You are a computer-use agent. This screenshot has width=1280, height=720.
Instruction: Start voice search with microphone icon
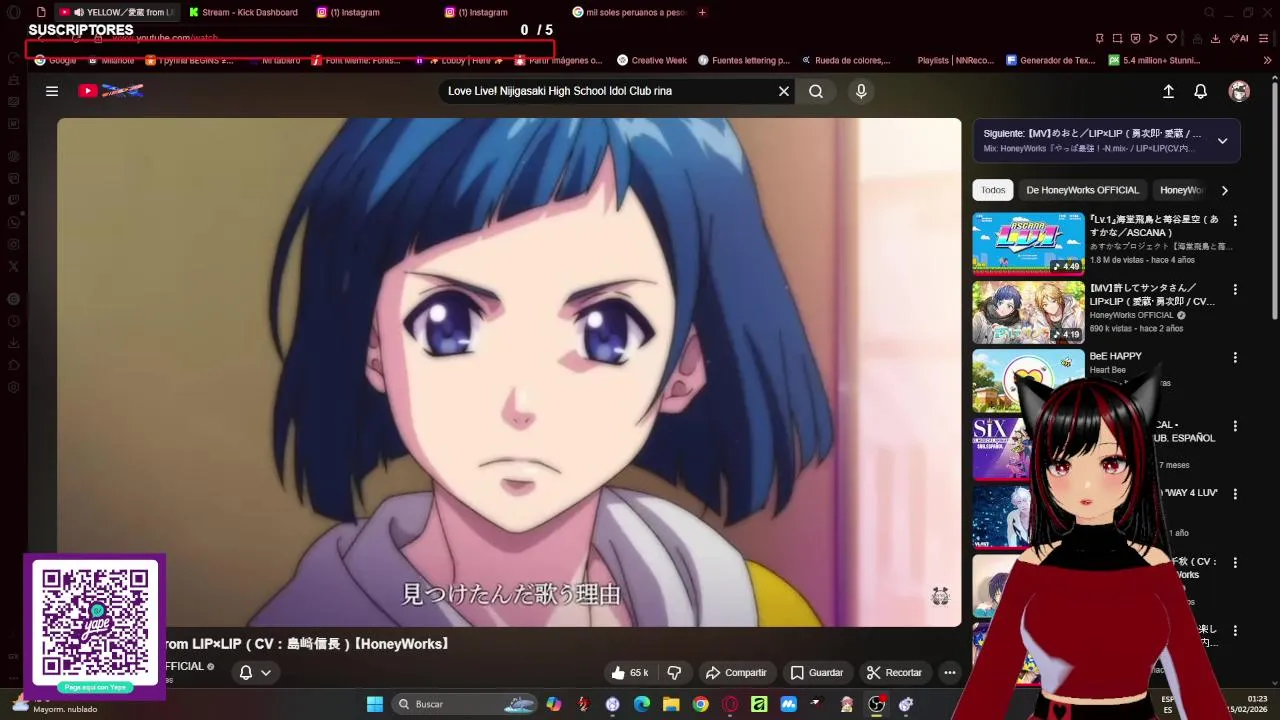pyautogui.click(x=861, y=91)
